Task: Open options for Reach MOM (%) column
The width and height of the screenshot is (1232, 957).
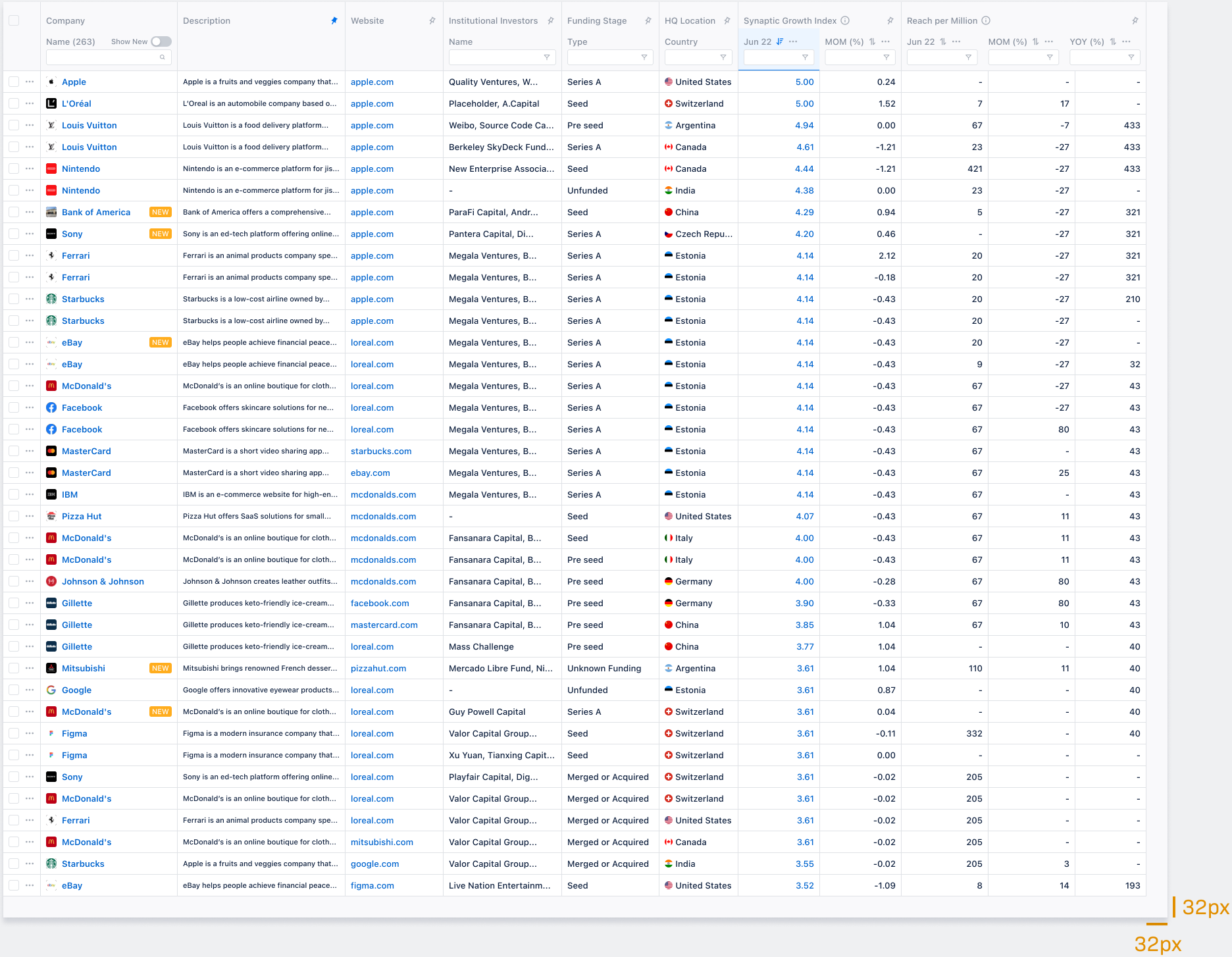Action: 1049,41
